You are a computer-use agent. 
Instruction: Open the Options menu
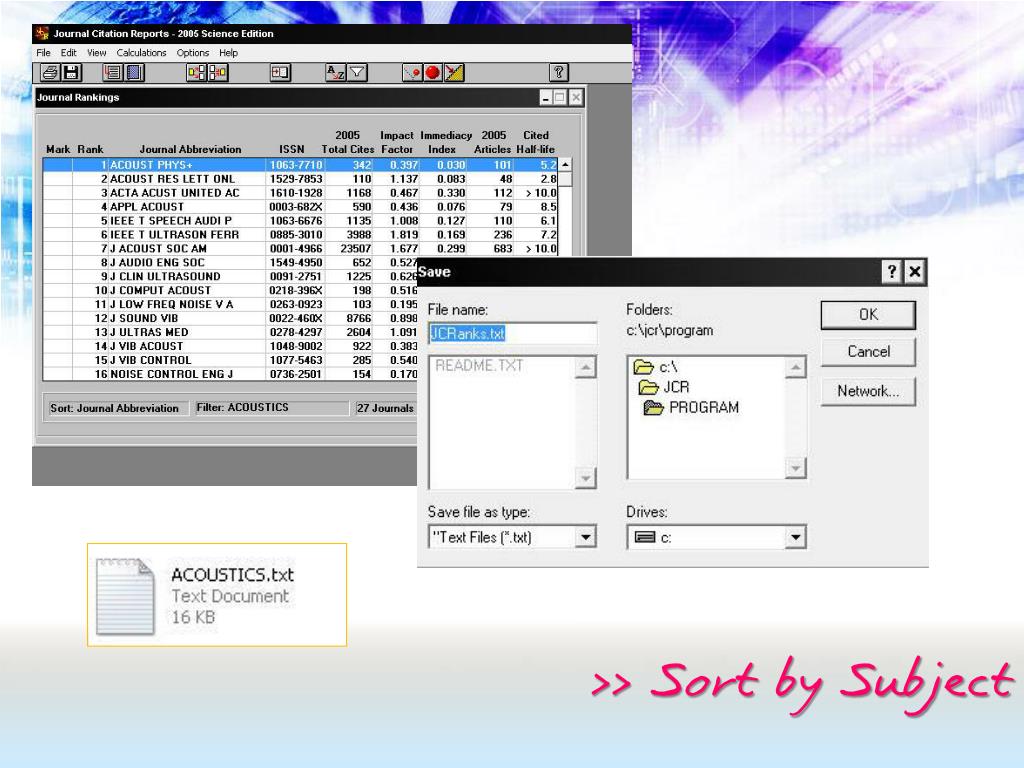(193, 53)
